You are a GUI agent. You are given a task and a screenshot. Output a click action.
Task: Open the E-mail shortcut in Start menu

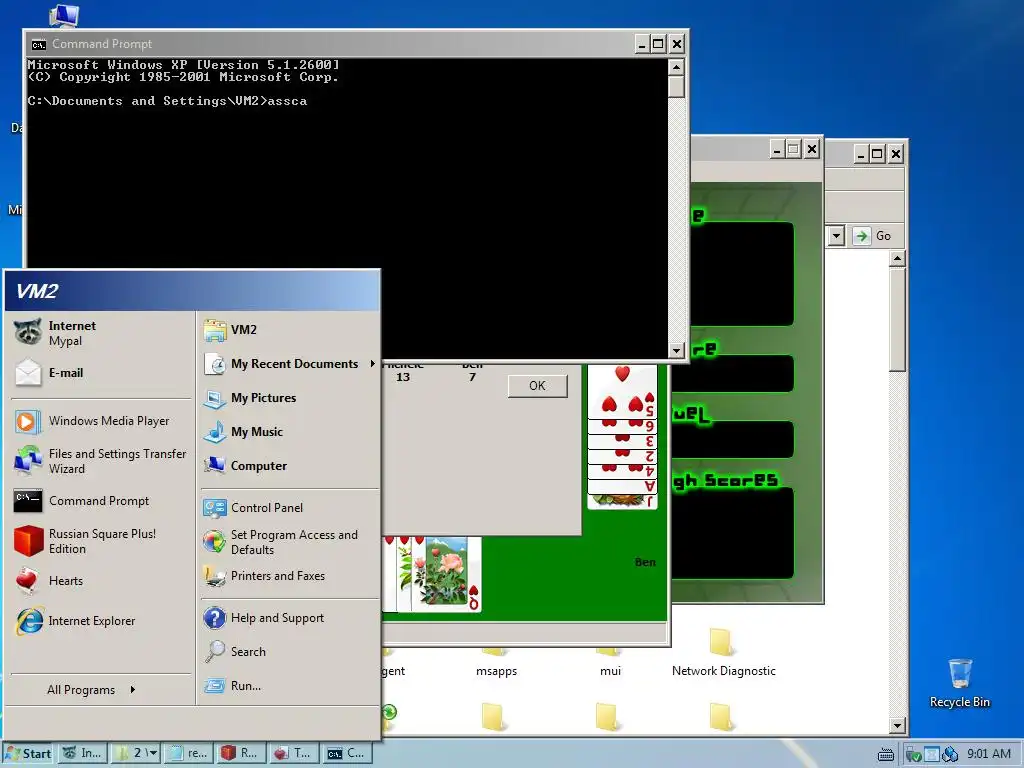click(101, 373)
